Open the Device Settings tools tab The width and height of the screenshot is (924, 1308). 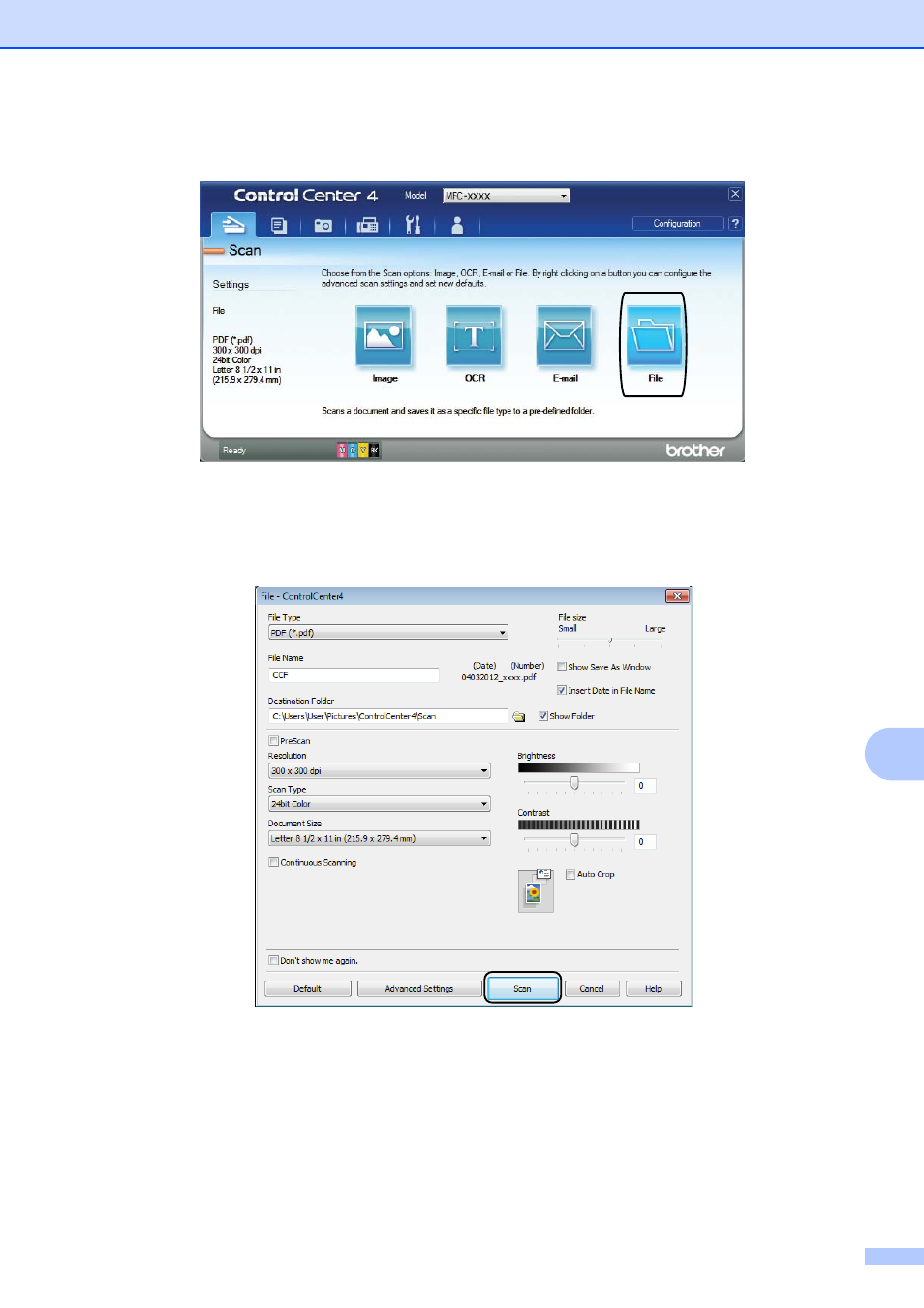pos(413,226)
